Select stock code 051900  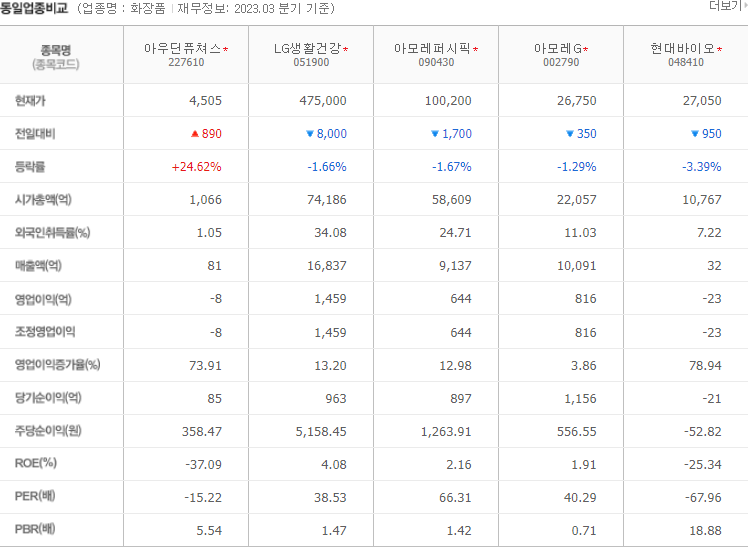point(311,62)
